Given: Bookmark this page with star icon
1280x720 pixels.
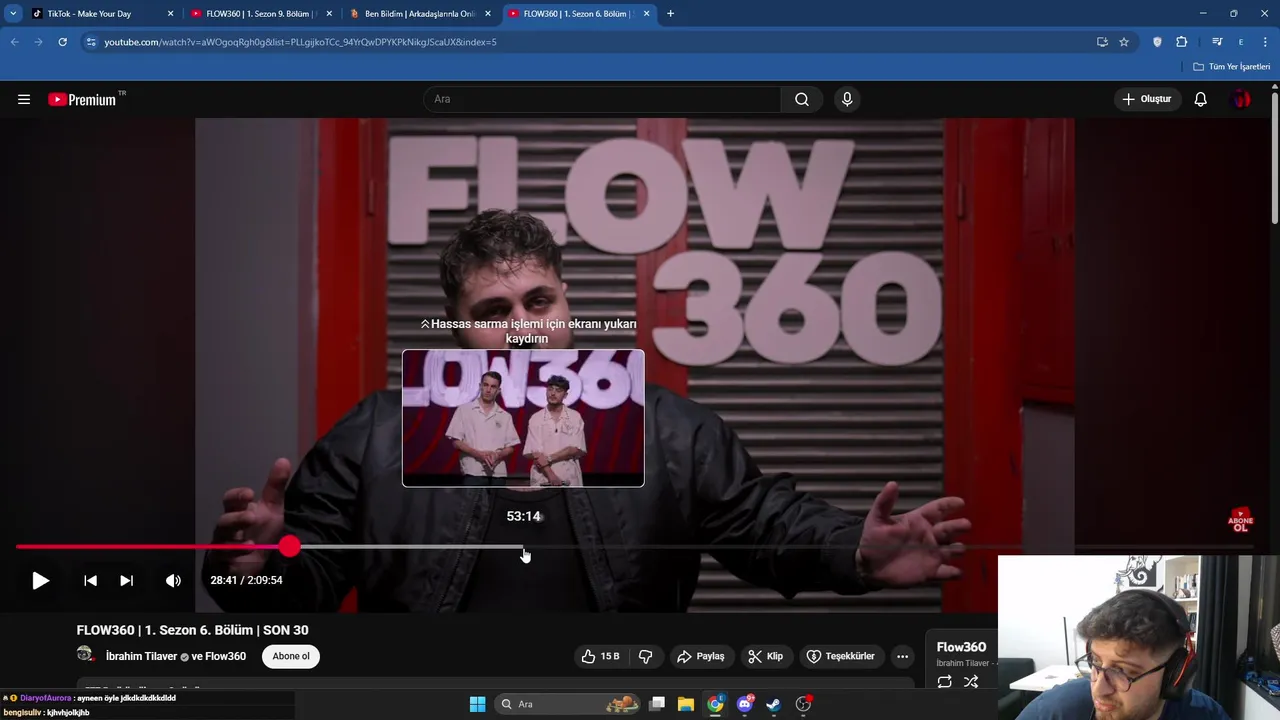Looking at the screenshot, I should (x=1124, y=42).
